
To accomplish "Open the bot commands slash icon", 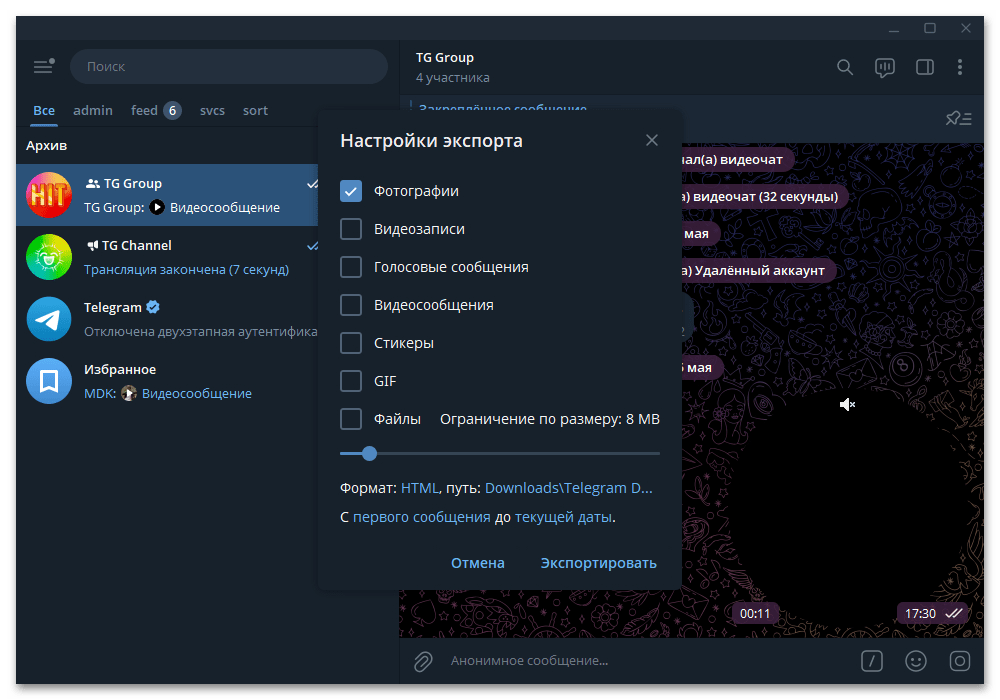I will (x=872, y=661).
